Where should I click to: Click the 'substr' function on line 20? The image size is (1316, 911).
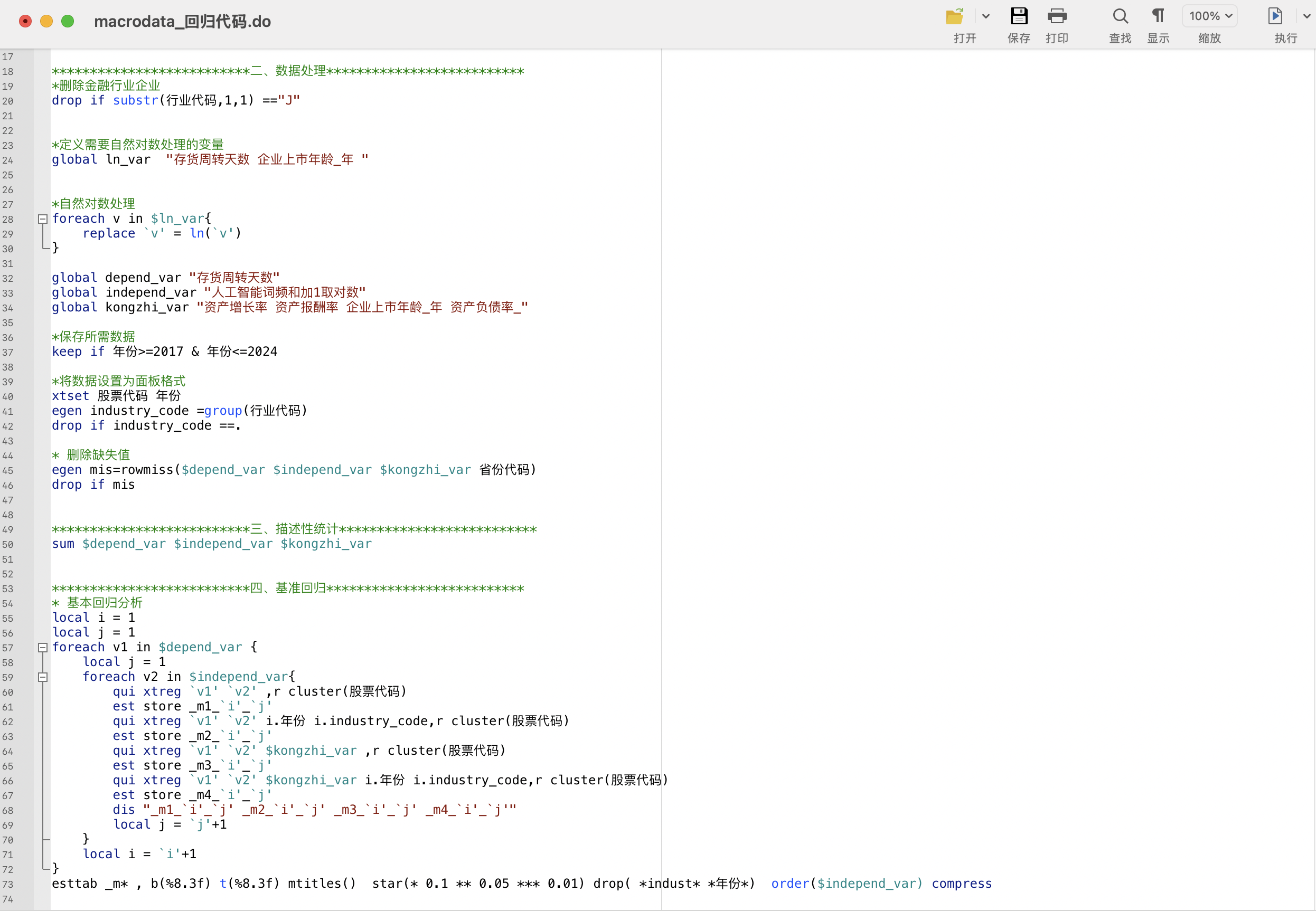pos(135,100)
